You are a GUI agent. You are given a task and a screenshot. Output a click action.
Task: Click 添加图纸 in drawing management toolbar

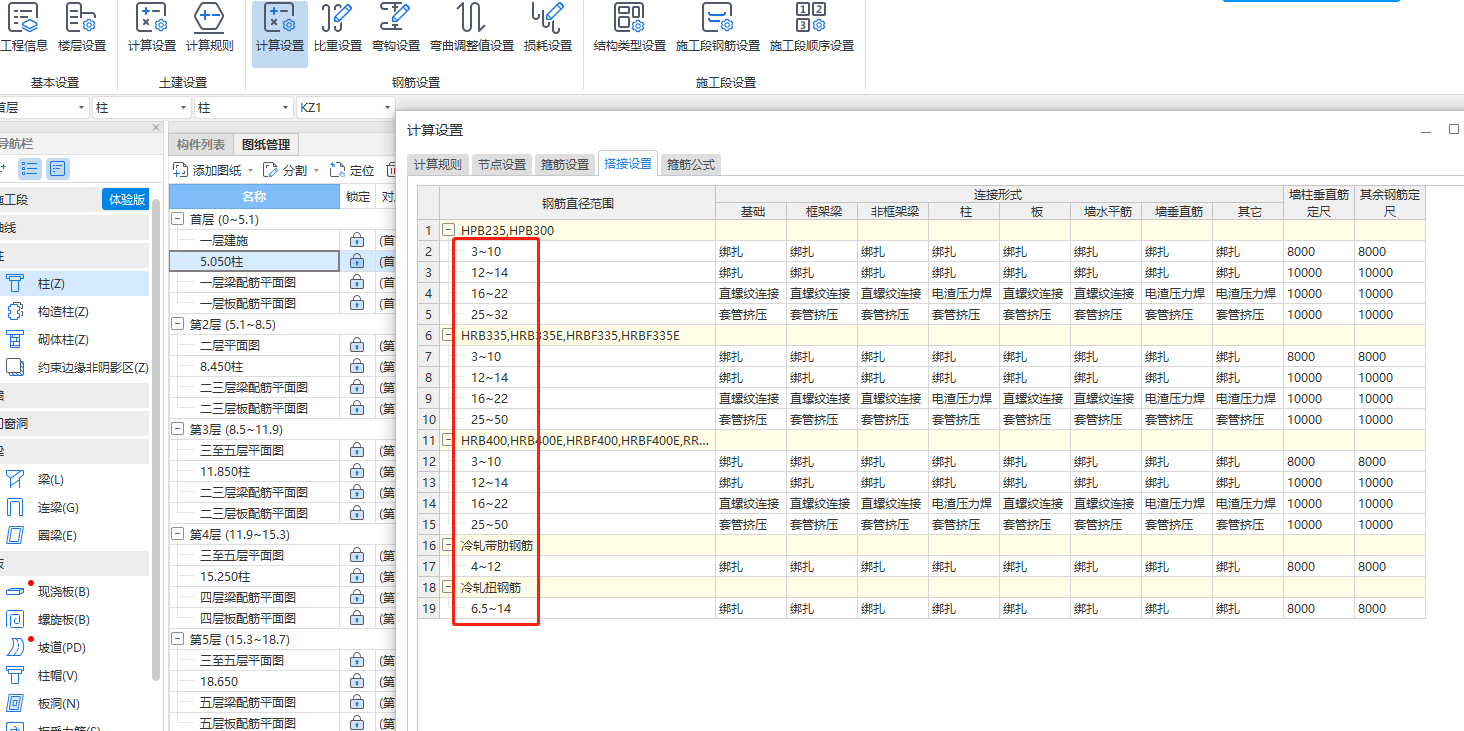pyautogui.click(x=208, y=171)
